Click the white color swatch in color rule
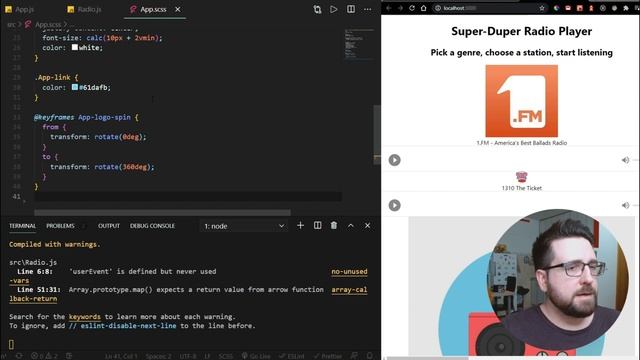Viewport: 640px width, 360px height. (x=75, y=47)
